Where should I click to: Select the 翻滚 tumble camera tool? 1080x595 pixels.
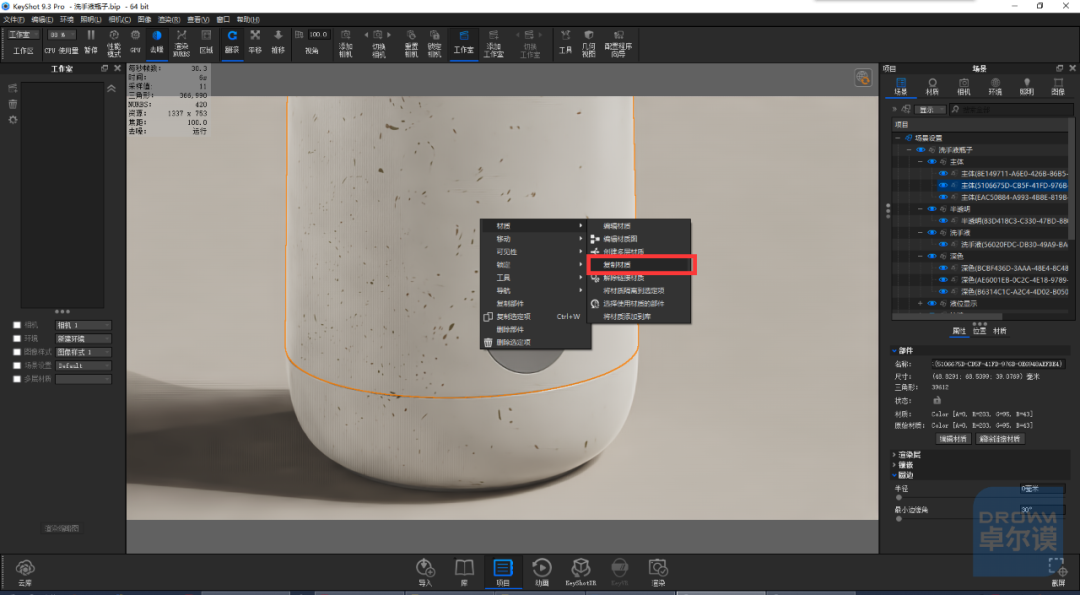[x=232, y=42]
